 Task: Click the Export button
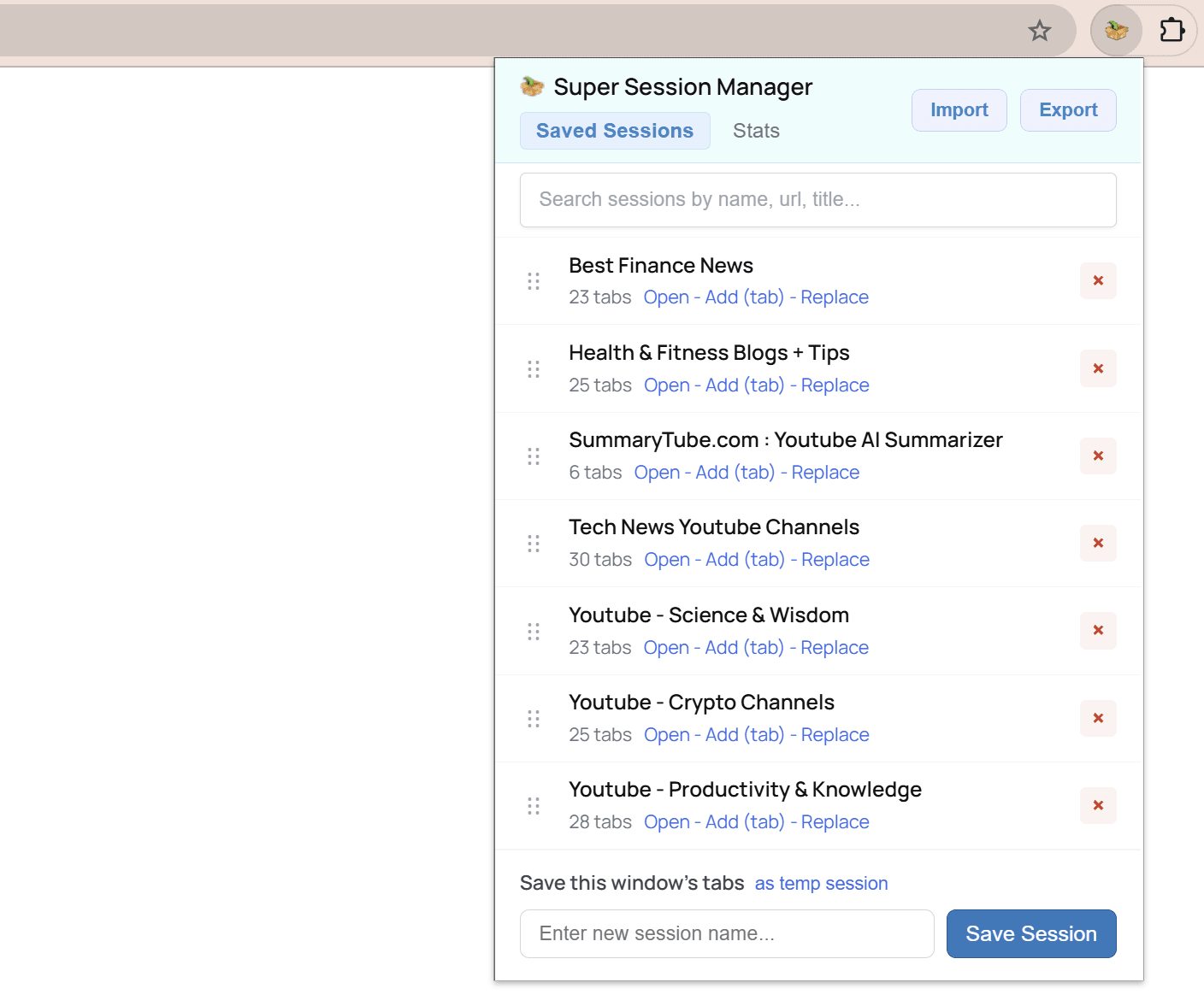[1068, 109]
